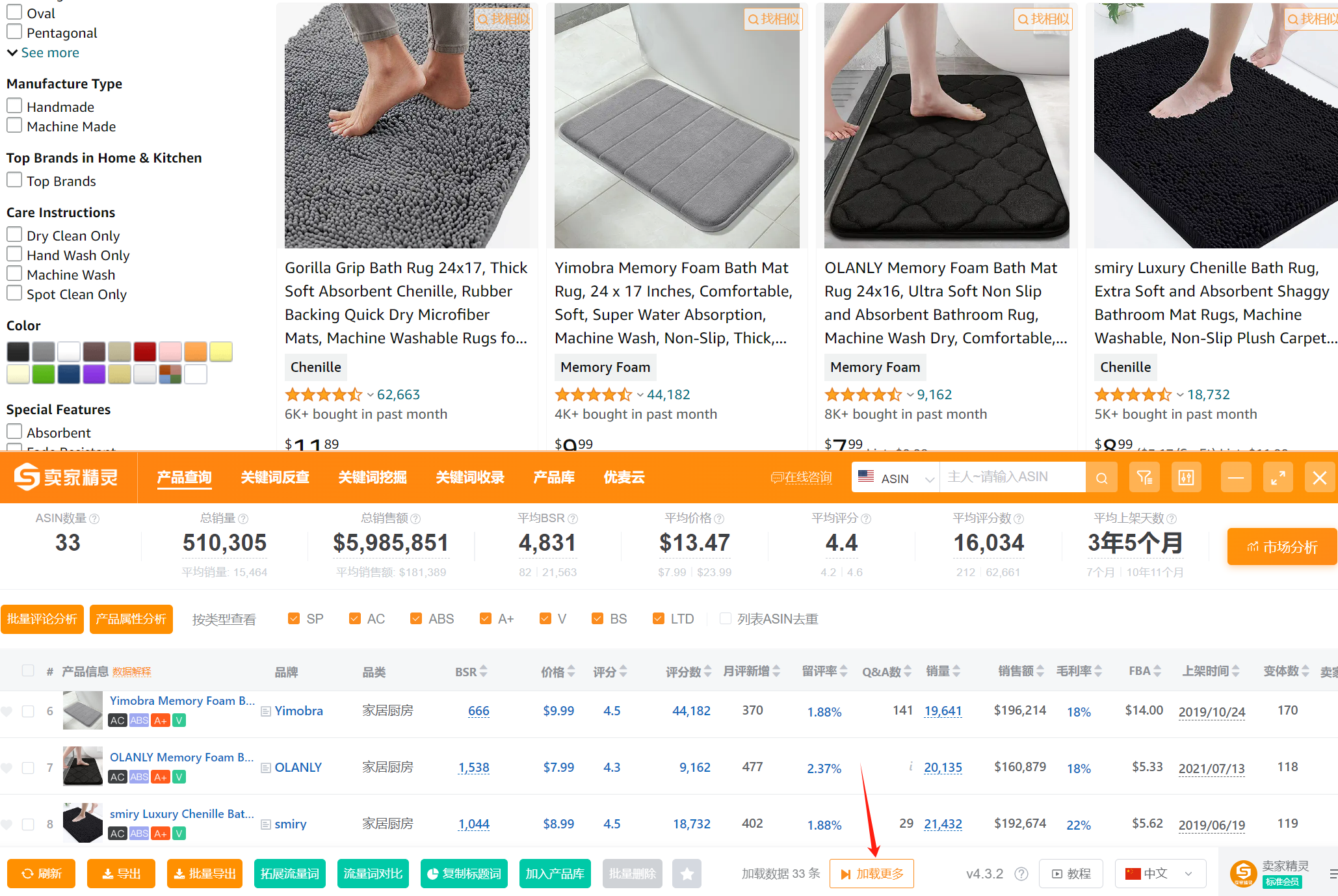Viewport: 1338px width, 896px height.
Task: Select the red color swatch
Action: pyautogui.click(x=145, y=352)
